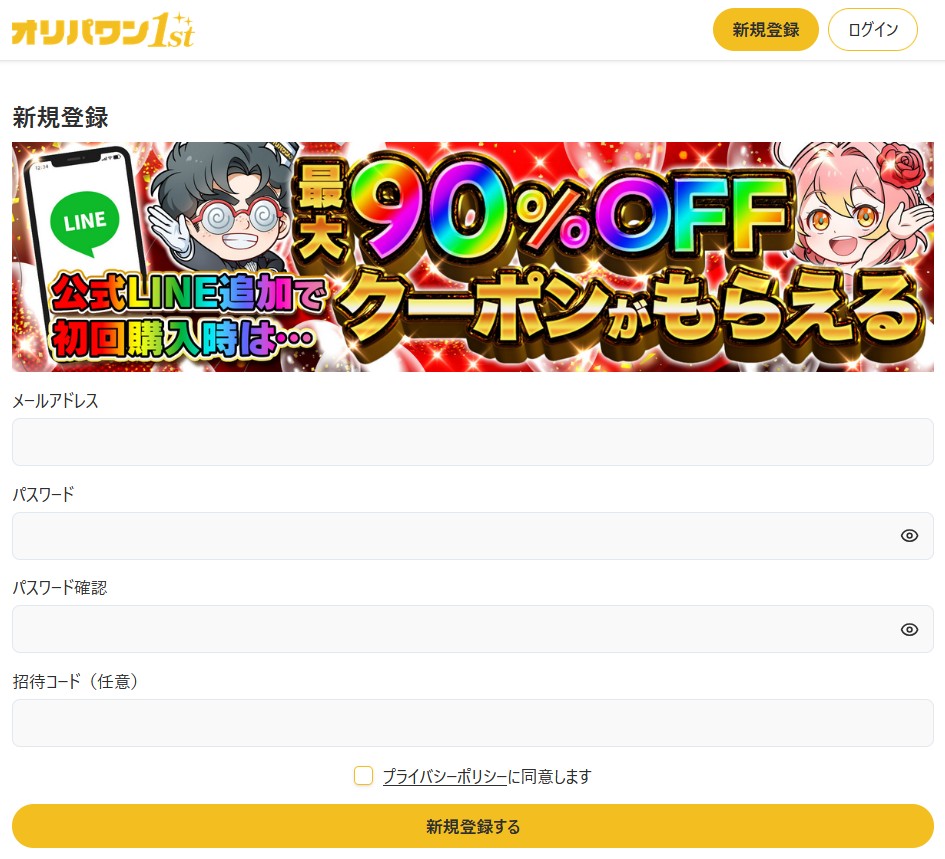Open the 新規登録 header button

[765, 30]
